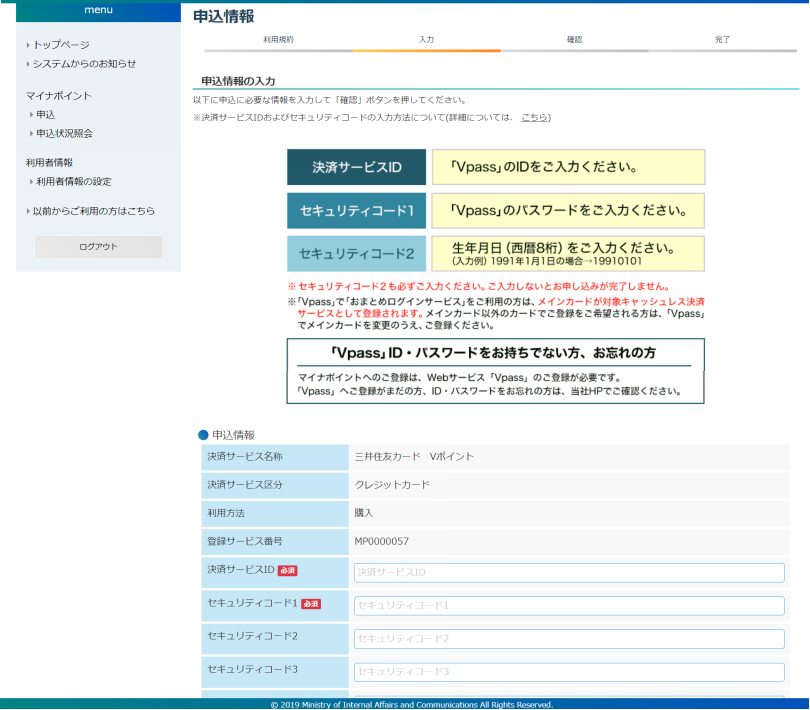Select 申込 under マイナポイント menu
This screenshot has height=710, width=810.
tap(46, 115)
